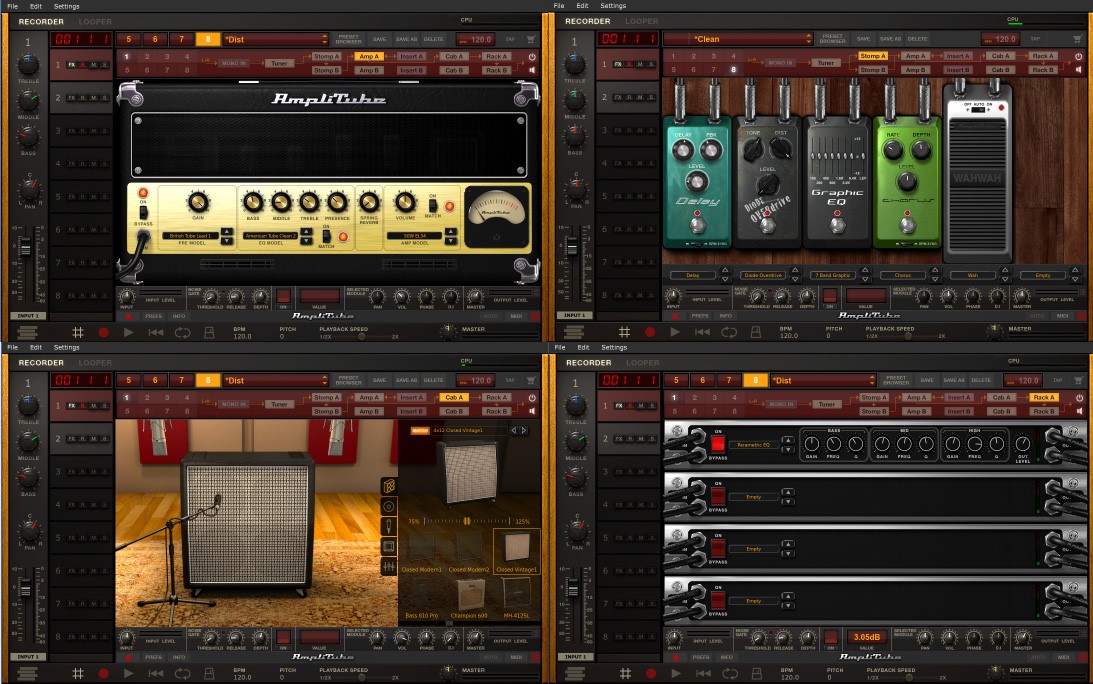The width and height of the screenshot is (1093, 684).
Task: Click Delete next to the *Clean preset
Action: (x=917, y=39)
